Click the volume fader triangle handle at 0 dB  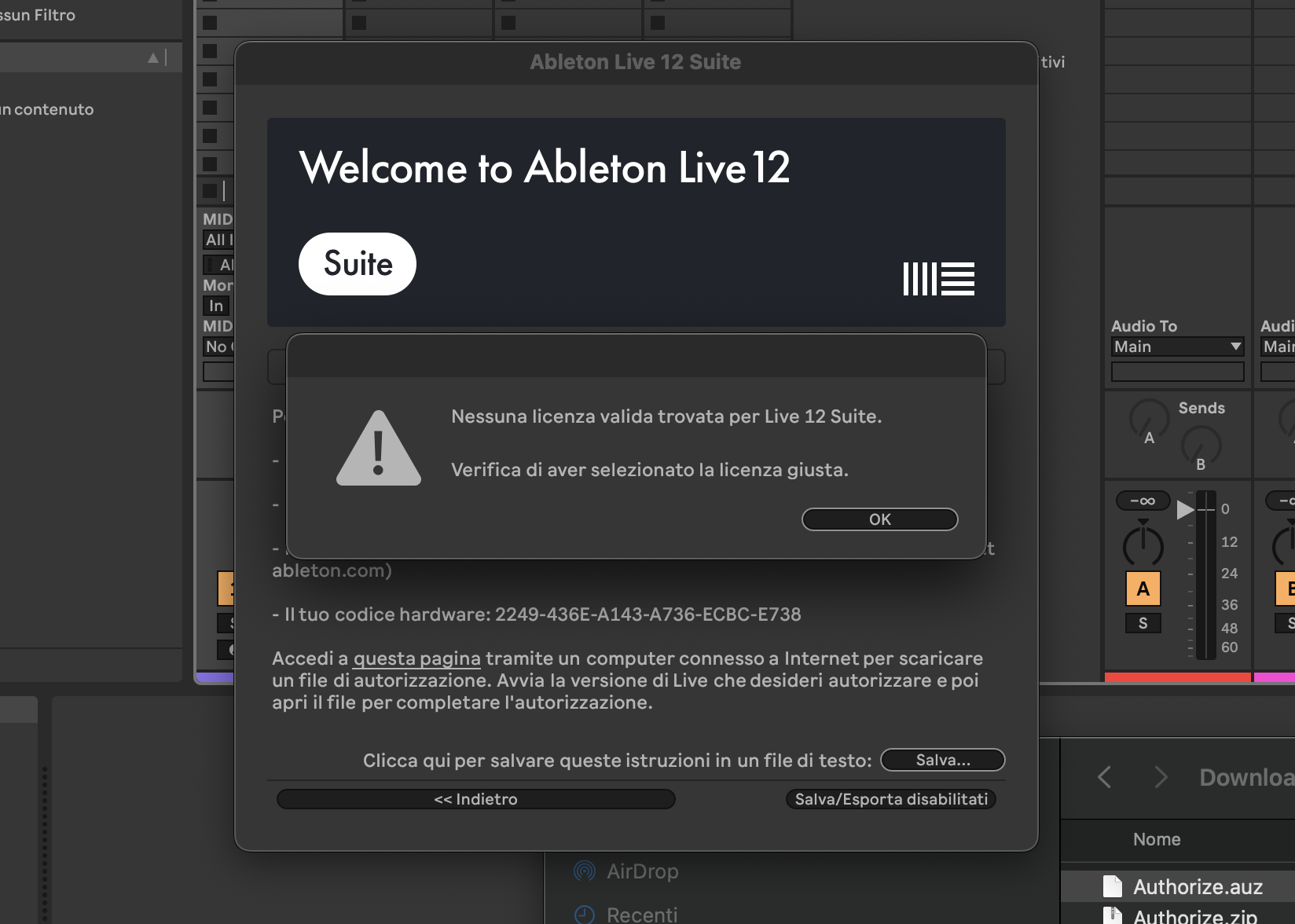point(1185,510)
